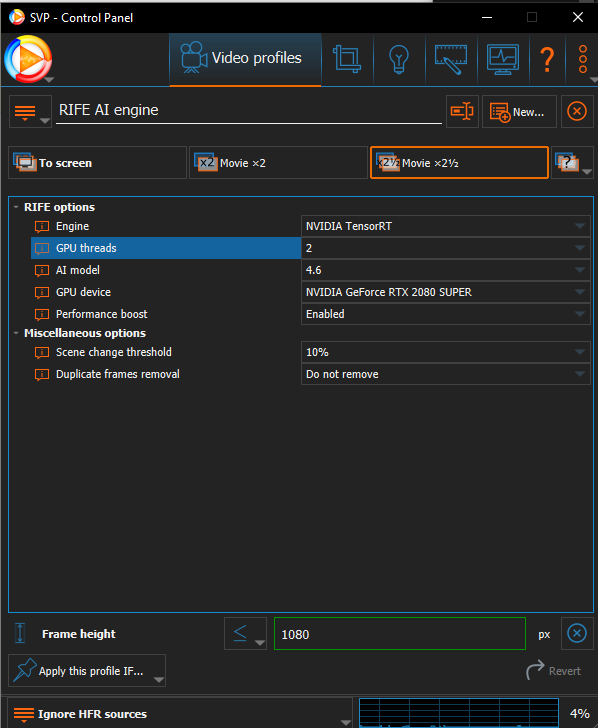
Task: Show info icon for Performance boost
Action: (42, 314)
